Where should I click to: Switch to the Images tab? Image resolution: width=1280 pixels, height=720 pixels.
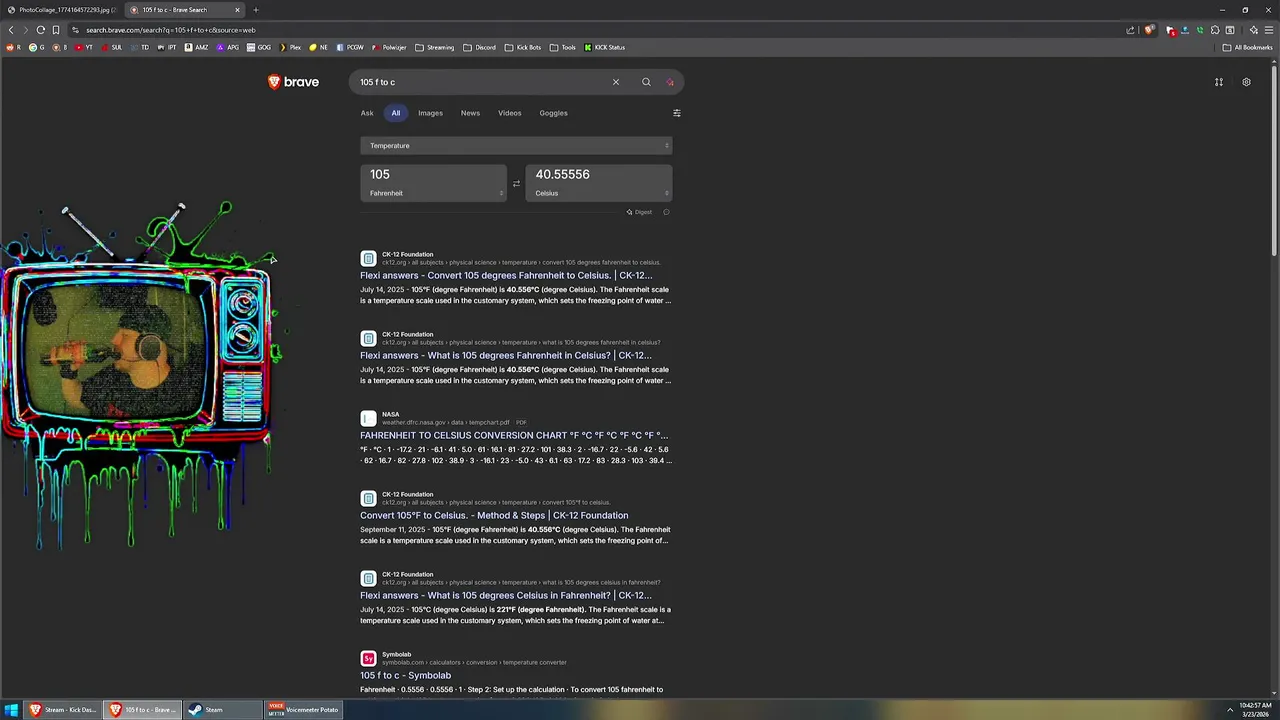pos(430,113)
